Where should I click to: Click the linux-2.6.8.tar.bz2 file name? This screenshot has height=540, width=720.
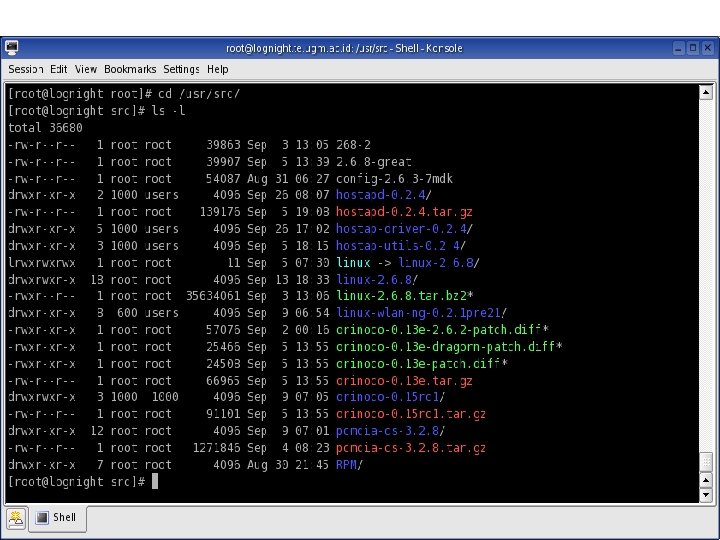[405, 296]
